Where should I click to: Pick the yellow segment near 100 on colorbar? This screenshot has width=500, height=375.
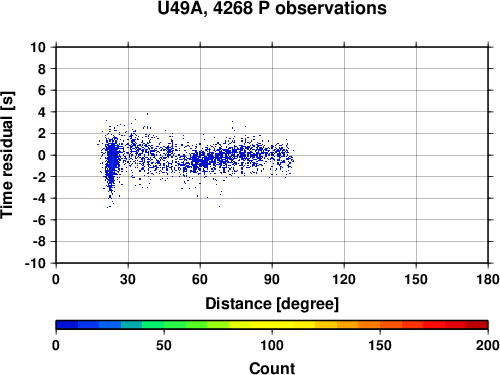point(272,325)
